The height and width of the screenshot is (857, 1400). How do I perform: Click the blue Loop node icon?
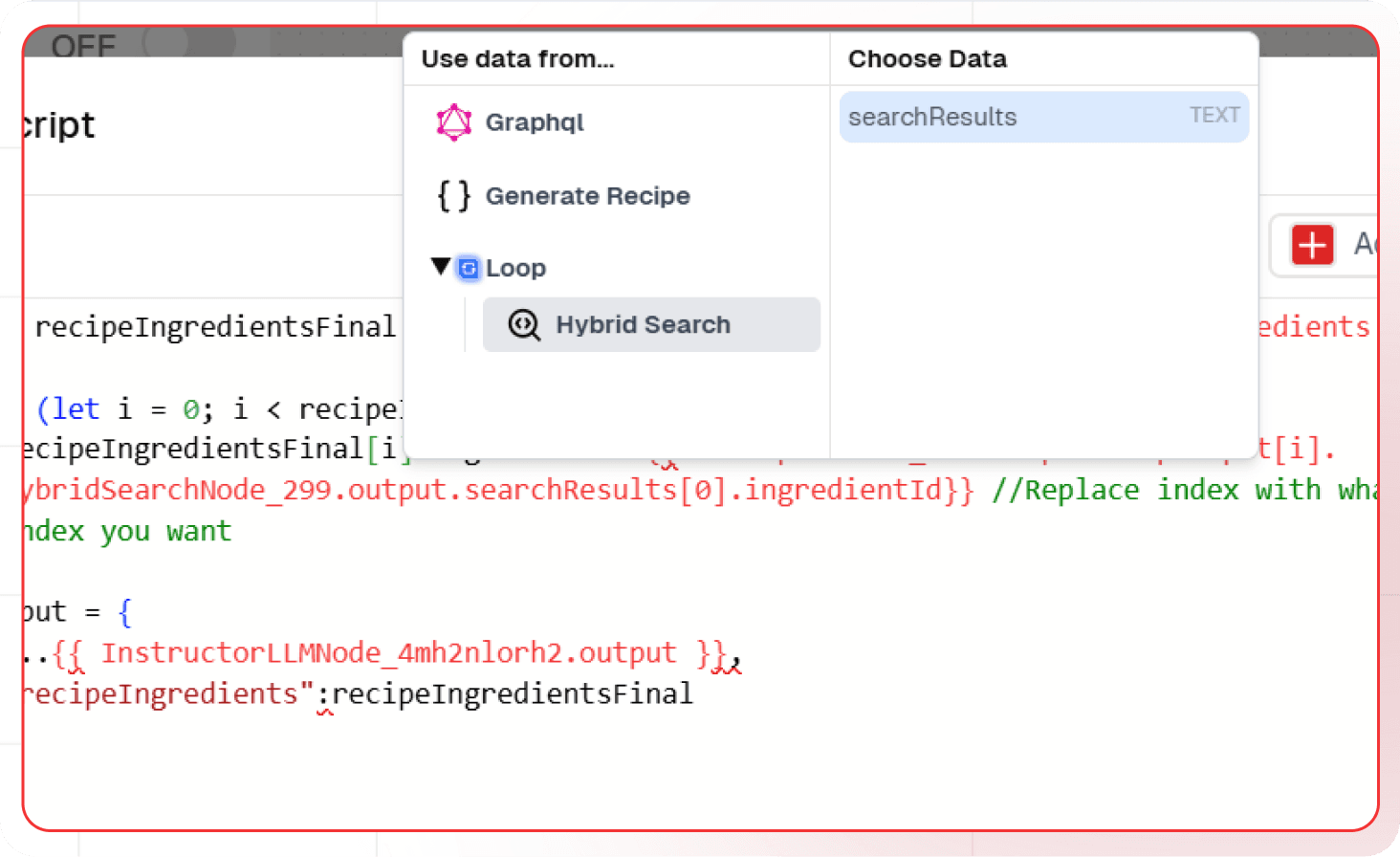click(x=469, y=269)
